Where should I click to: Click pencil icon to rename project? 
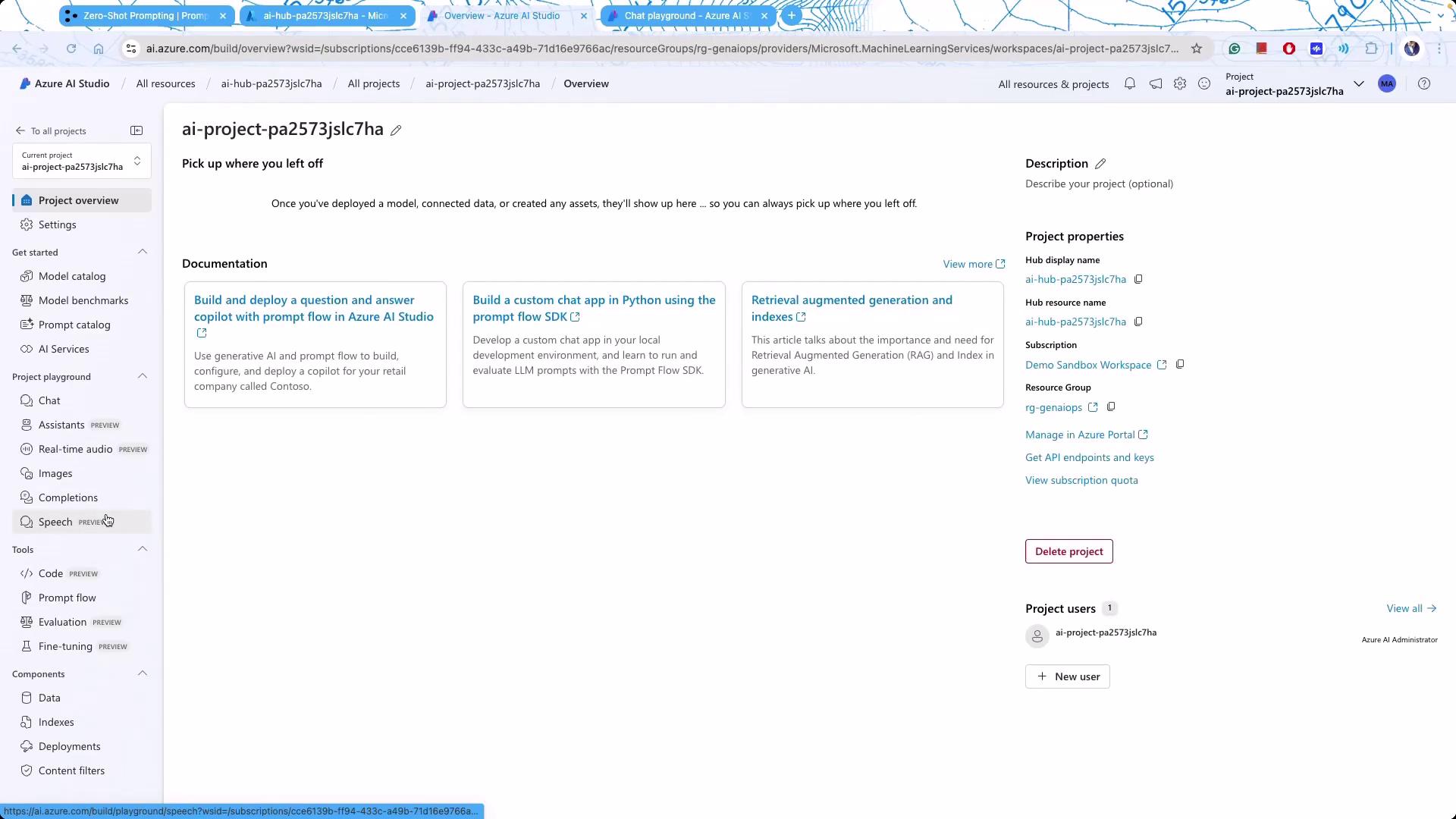(x=396, y=130)
